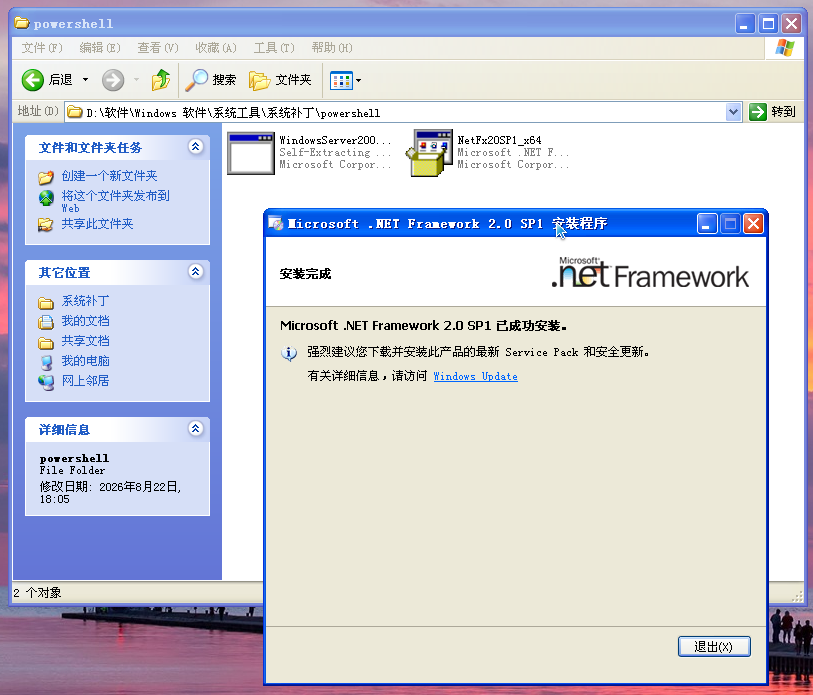The height and width of the screenshot is (695, 813).
Task: Click the share folder icon
Action: (46, 225)
